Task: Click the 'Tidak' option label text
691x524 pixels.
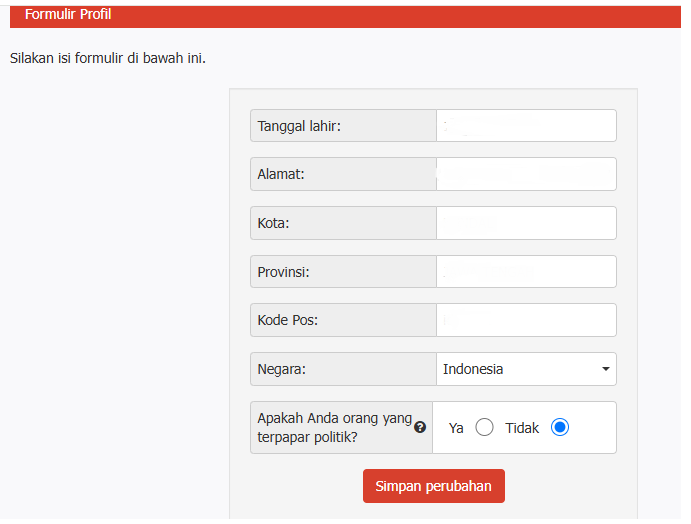Action: [522, 428]
